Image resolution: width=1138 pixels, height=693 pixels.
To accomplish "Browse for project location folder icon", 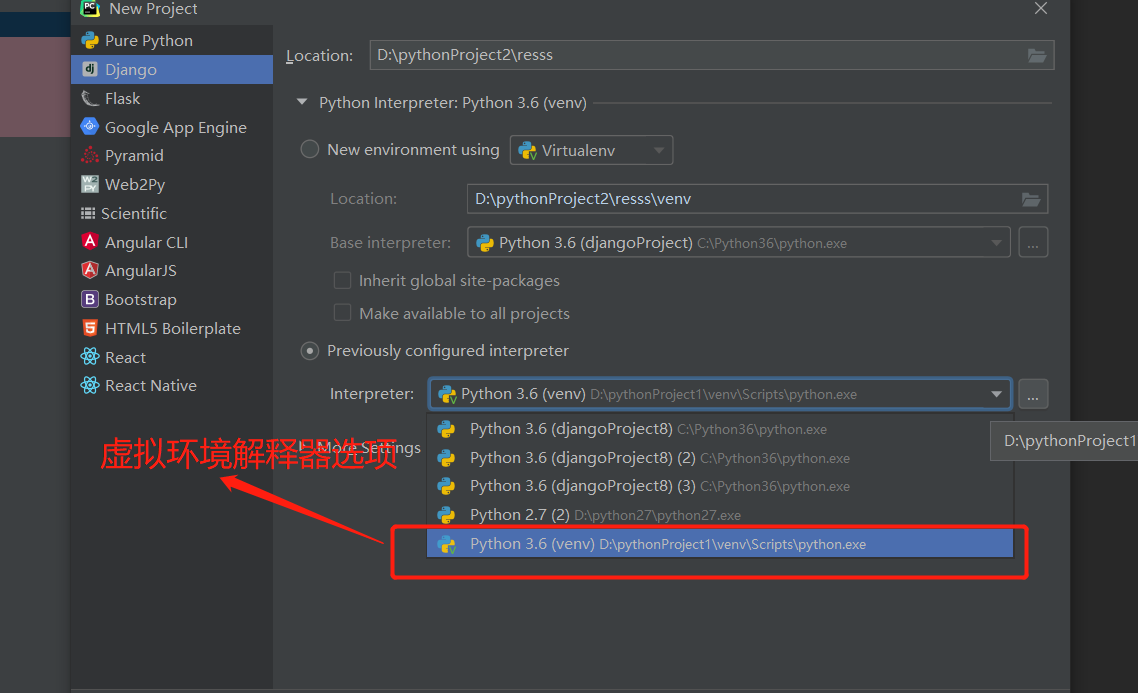I will click(1037, 55).
